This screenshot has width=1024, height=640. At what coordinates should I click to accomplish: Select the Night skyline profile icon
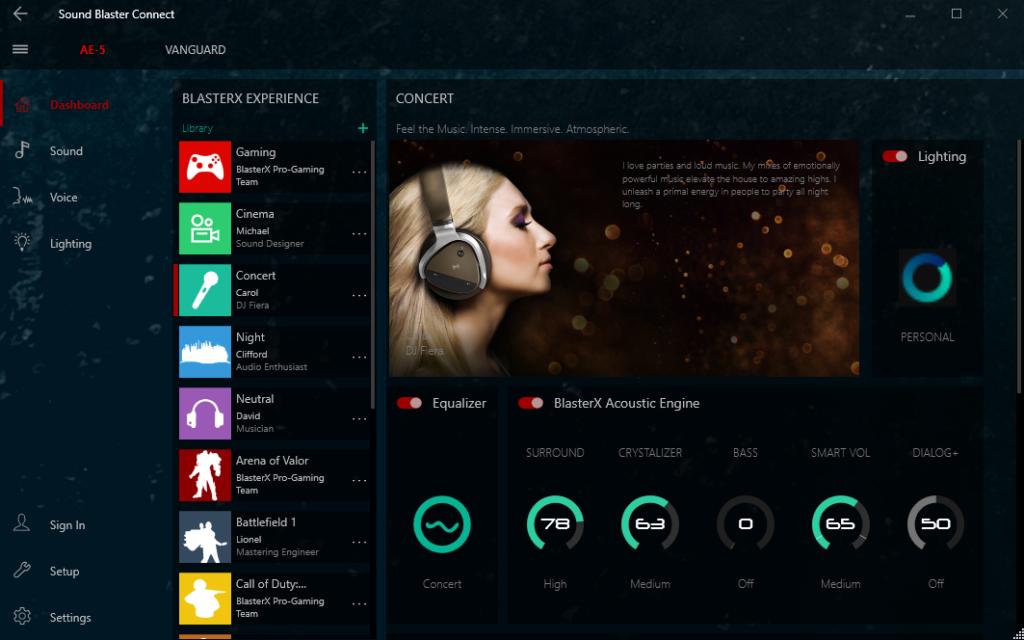point(205,351)
